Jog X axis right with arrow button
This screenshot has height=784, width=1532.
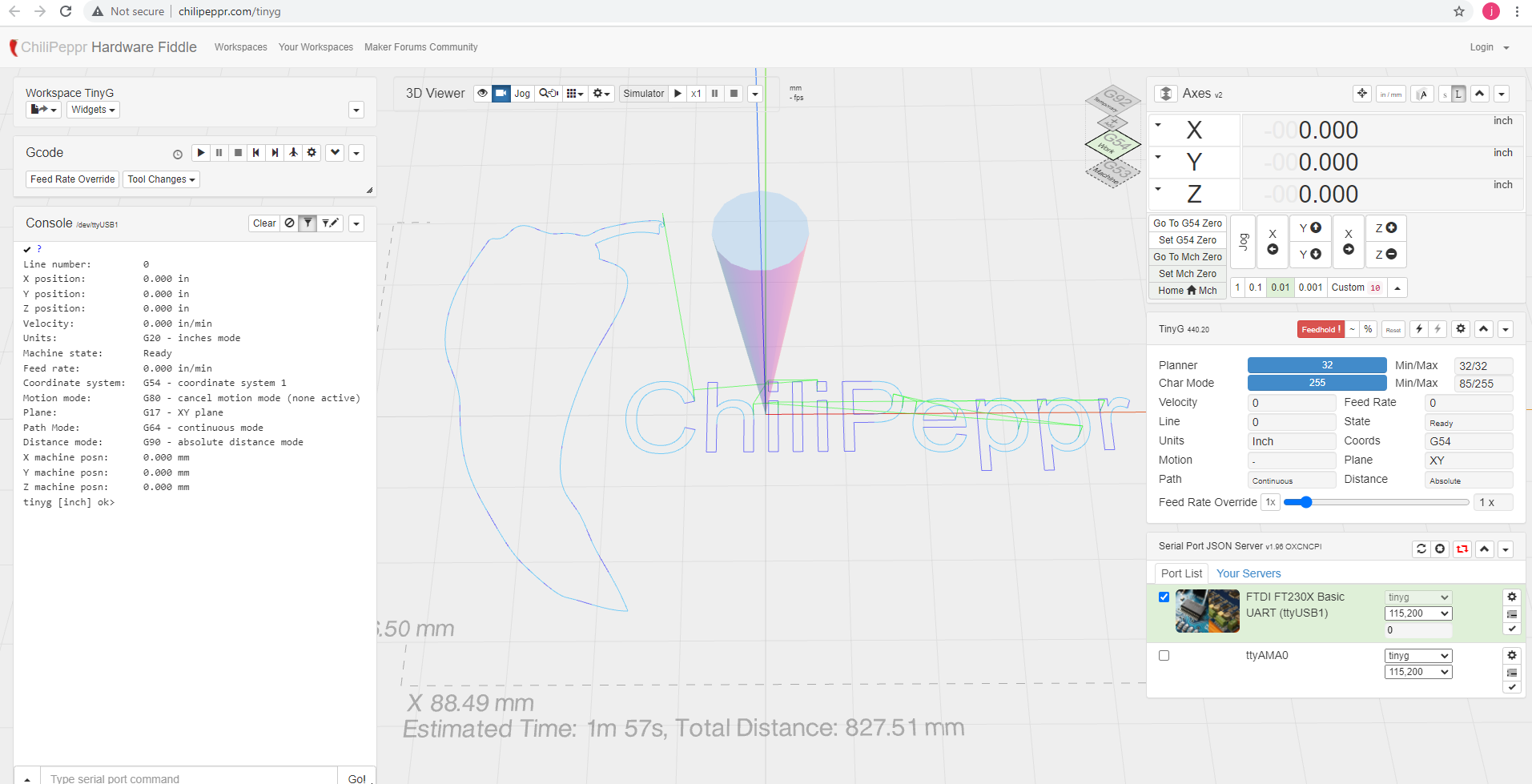[x=1349, y=241]
